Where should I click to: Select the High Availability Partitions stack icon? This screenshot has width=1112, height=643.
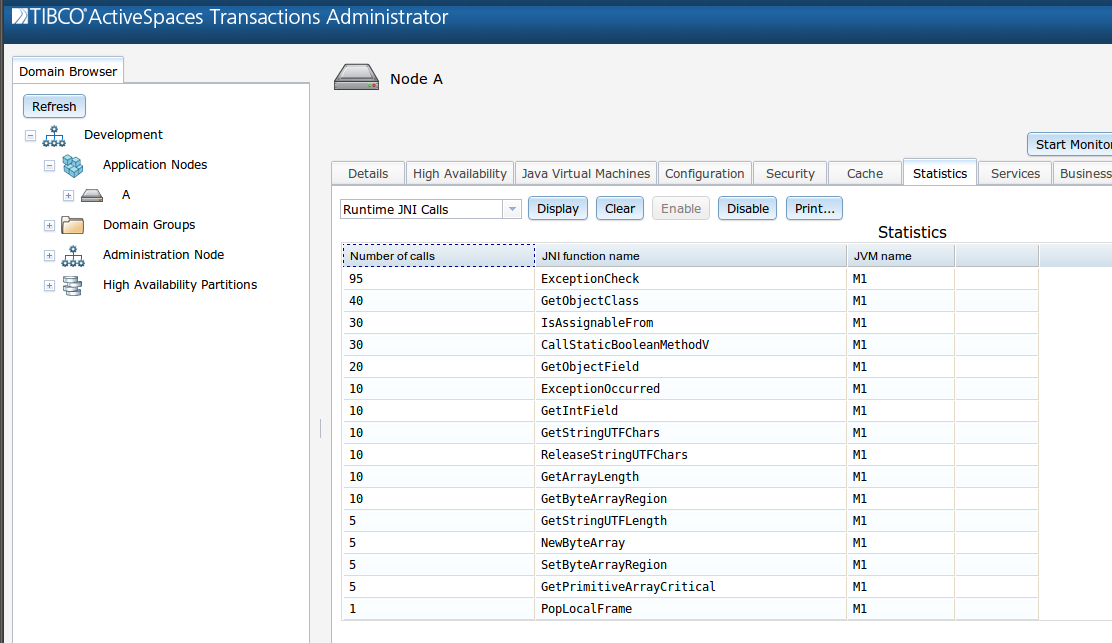(72, 285)
